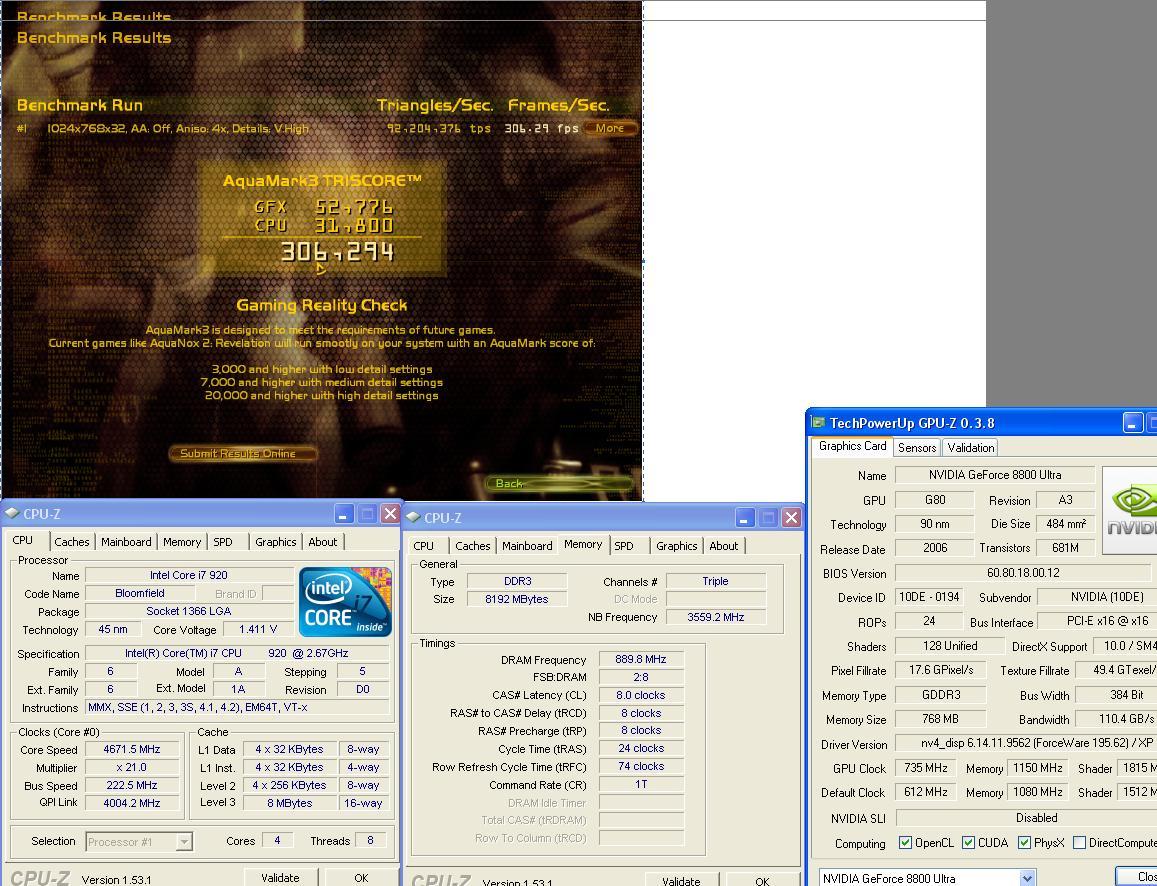Minimize the left CPU-Z window
This screenshot has width=1157, height=886.
344,513
